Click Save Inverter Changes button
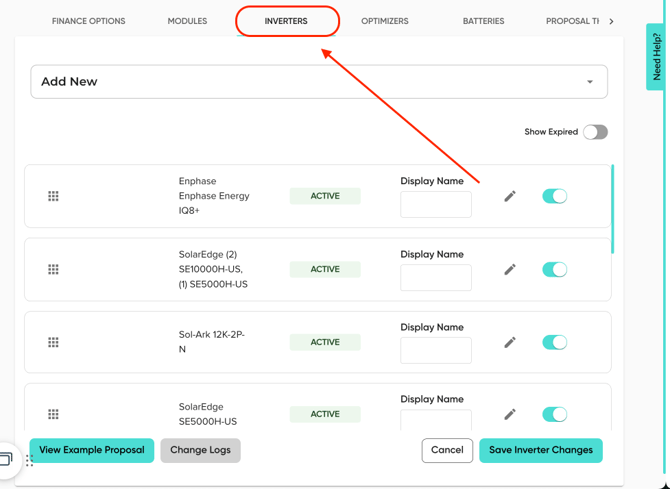 point(540,450)
